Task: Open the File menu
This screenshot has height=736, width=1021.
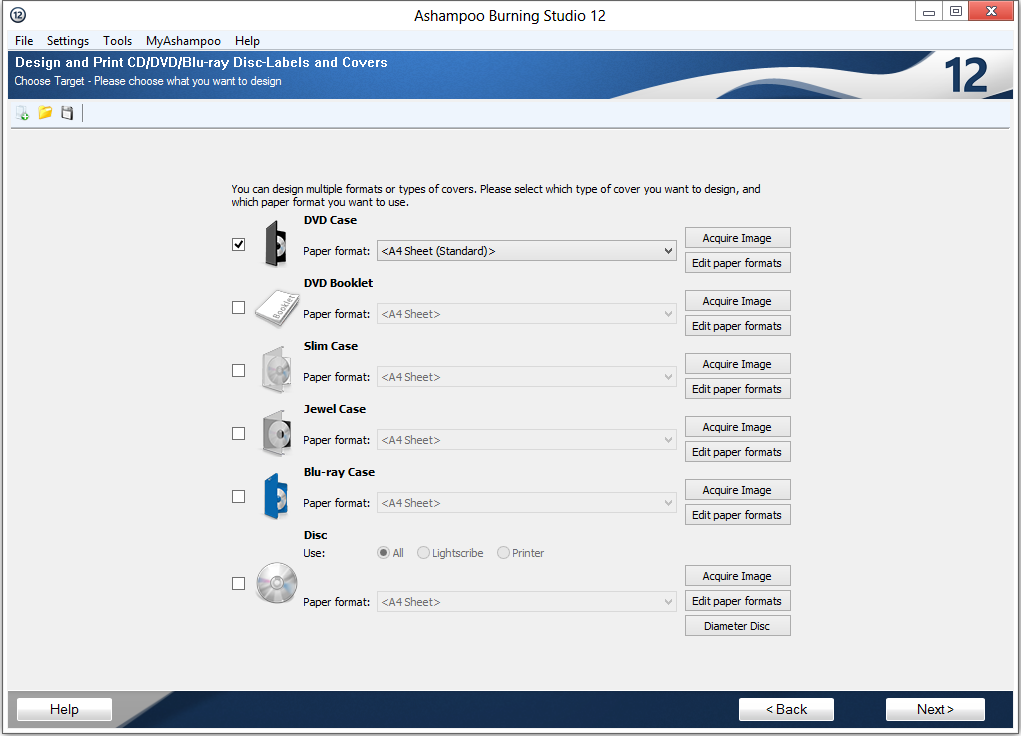Action: [24, 40]
